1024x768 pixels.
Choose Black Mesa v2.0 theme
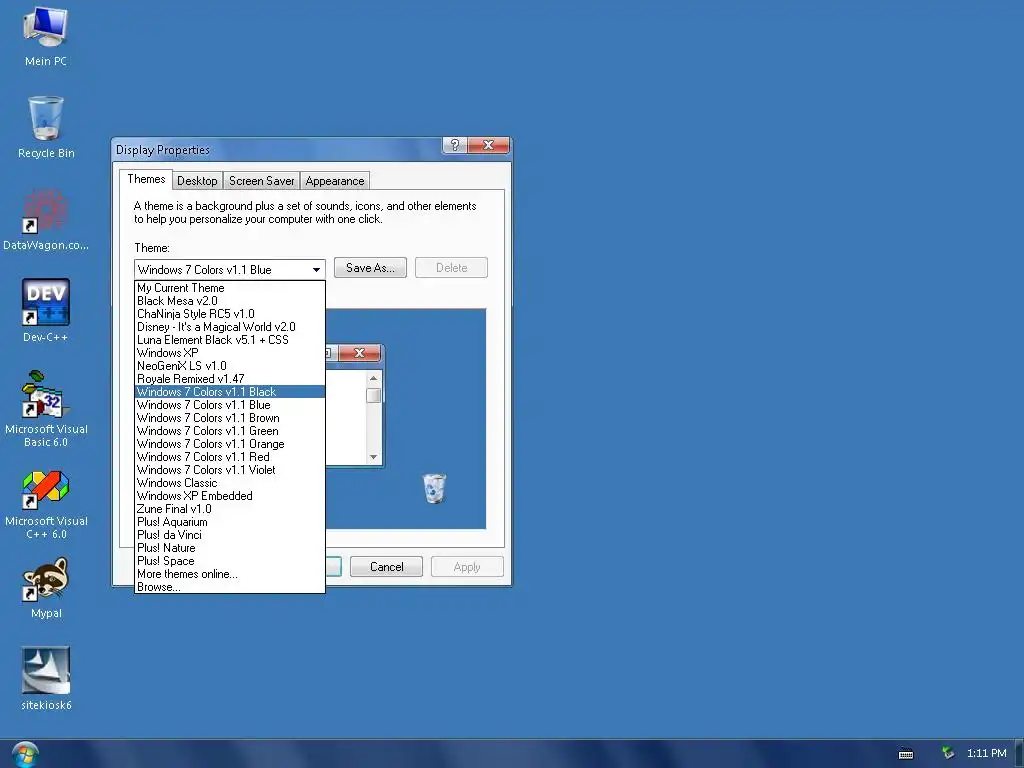(230, 301)
